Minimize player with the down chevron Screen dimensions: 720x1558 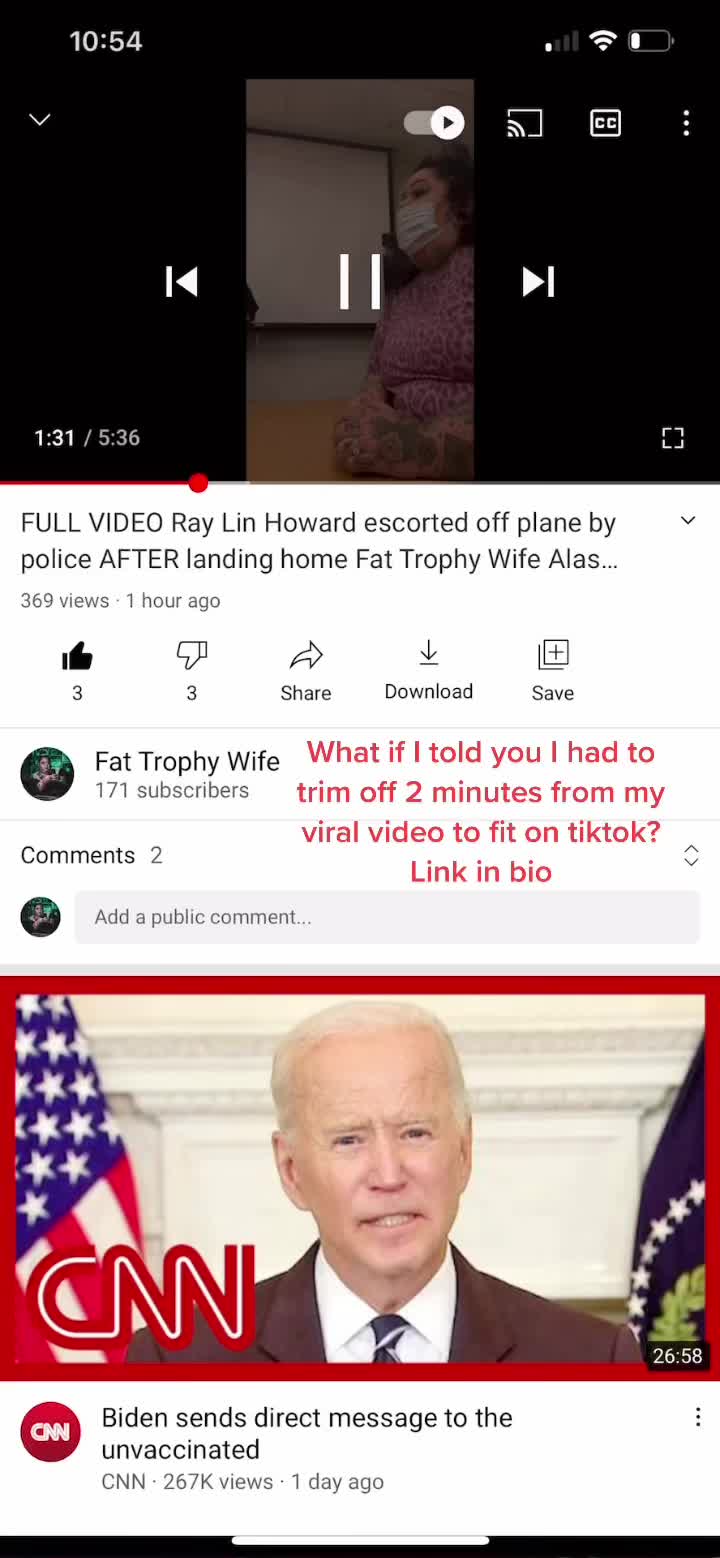[40, 120]
